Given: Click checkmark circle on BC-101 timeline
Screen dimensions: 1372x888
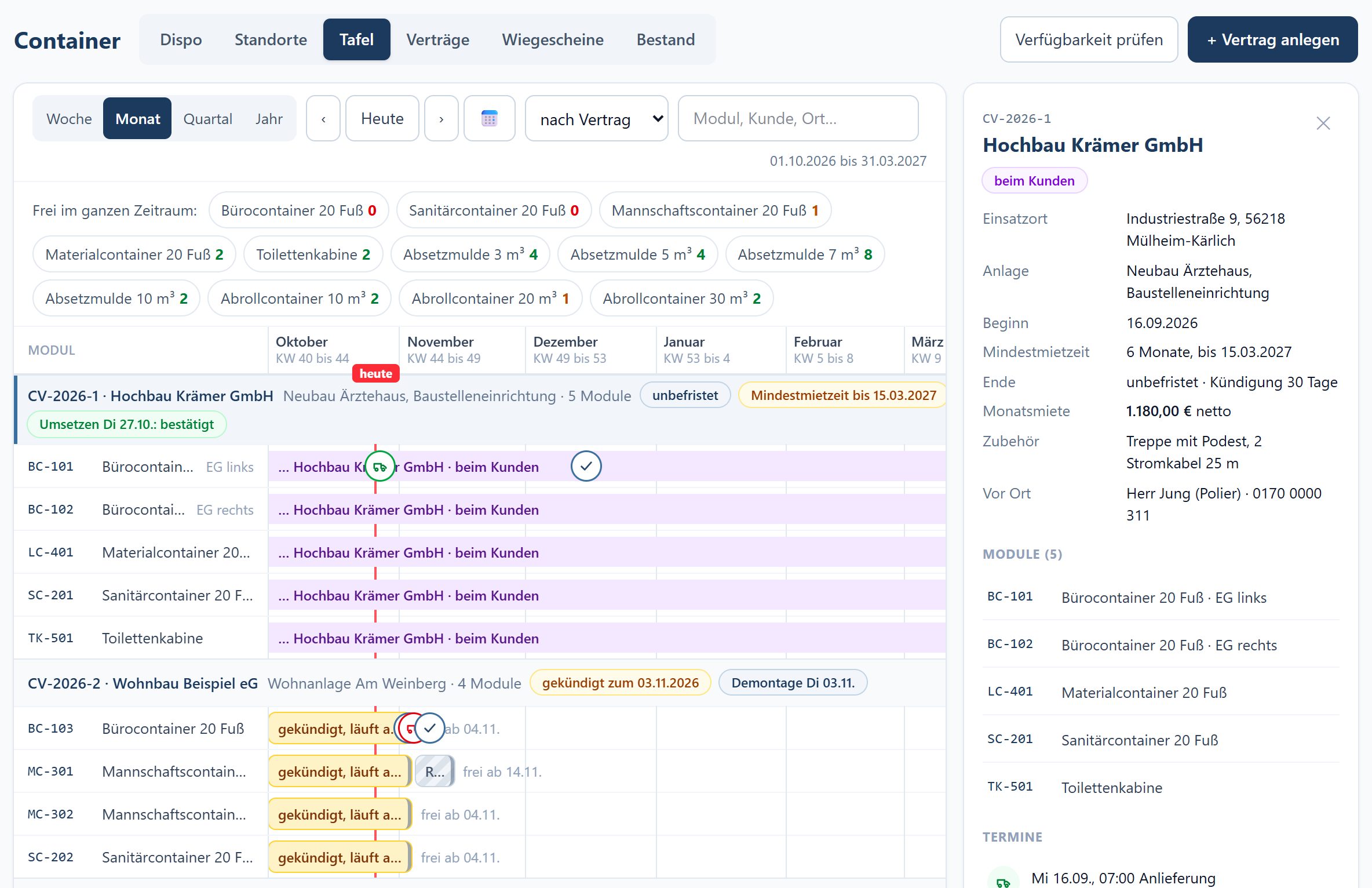Looking at the screenshot, I should 586,467.
